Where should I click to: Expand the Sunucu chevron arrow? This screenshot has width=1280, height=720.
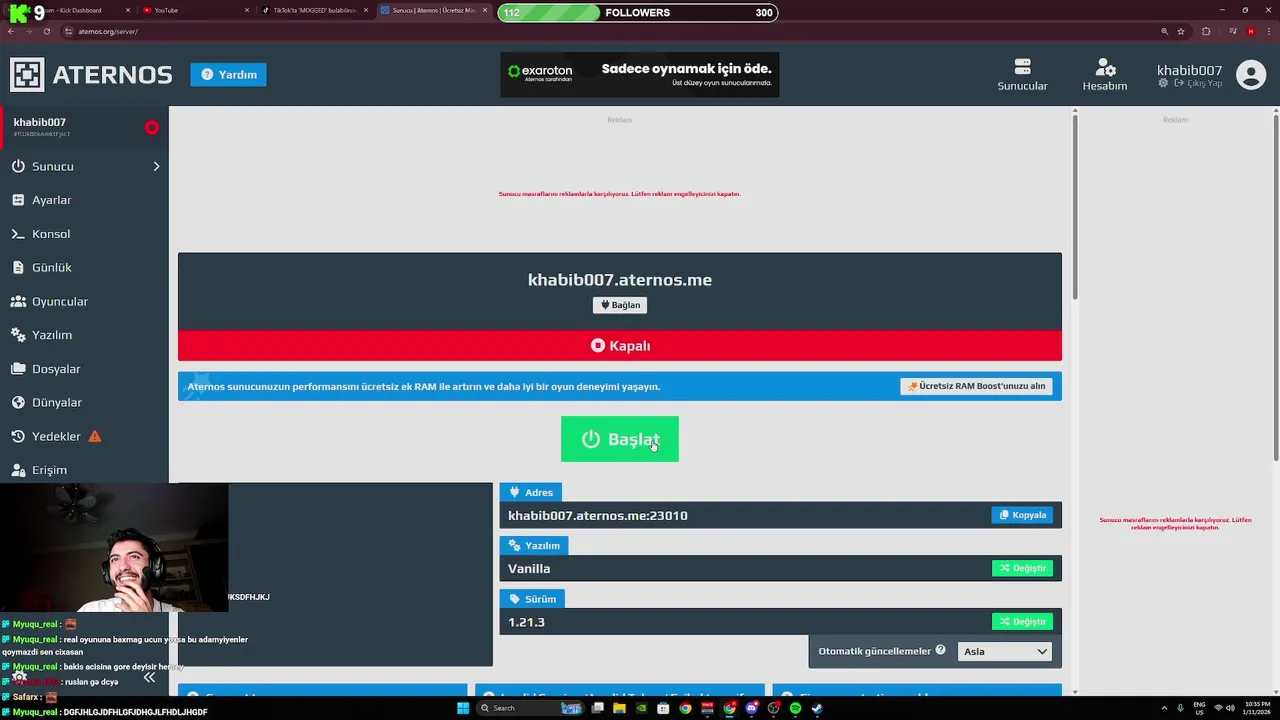point(156,166)
